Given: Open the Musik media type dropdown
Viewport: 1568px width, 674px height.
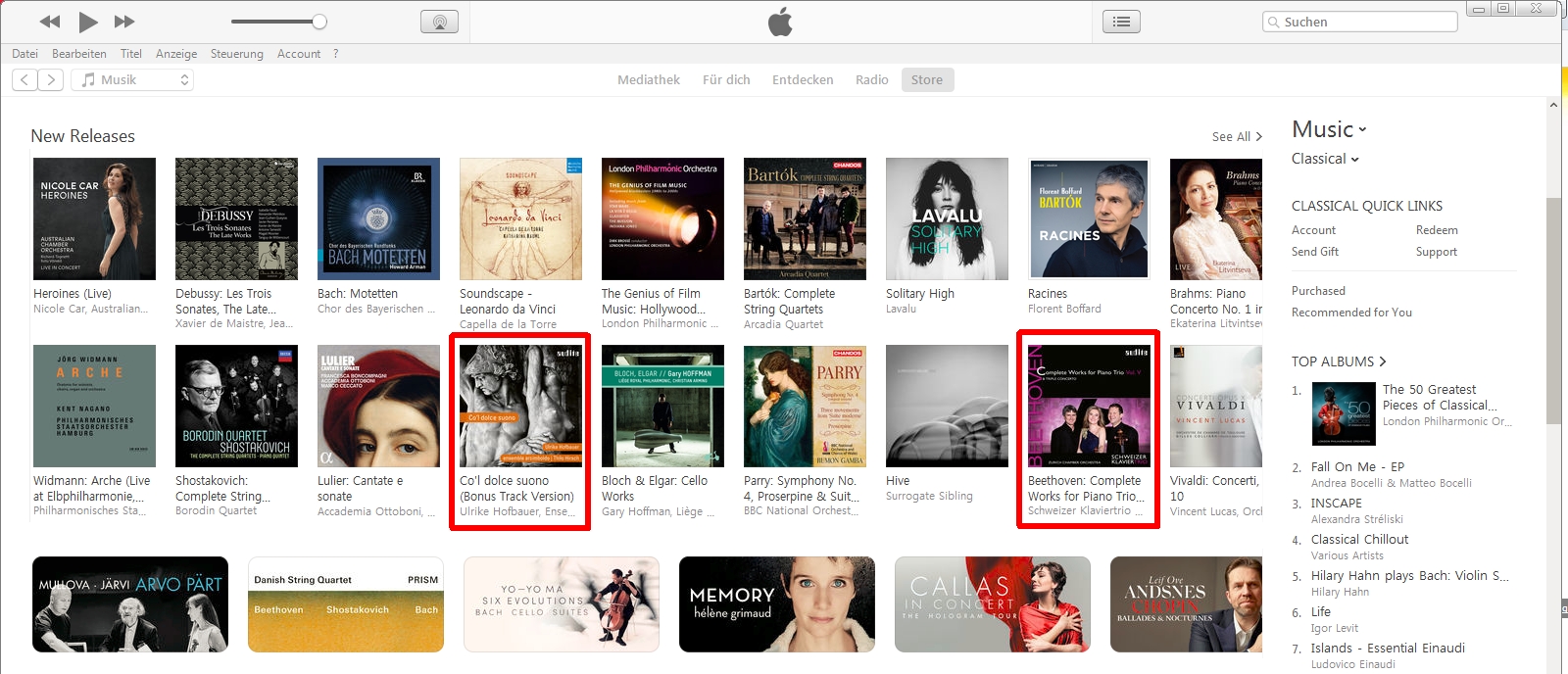Looking at the screenshot, I should click(132, 80).
